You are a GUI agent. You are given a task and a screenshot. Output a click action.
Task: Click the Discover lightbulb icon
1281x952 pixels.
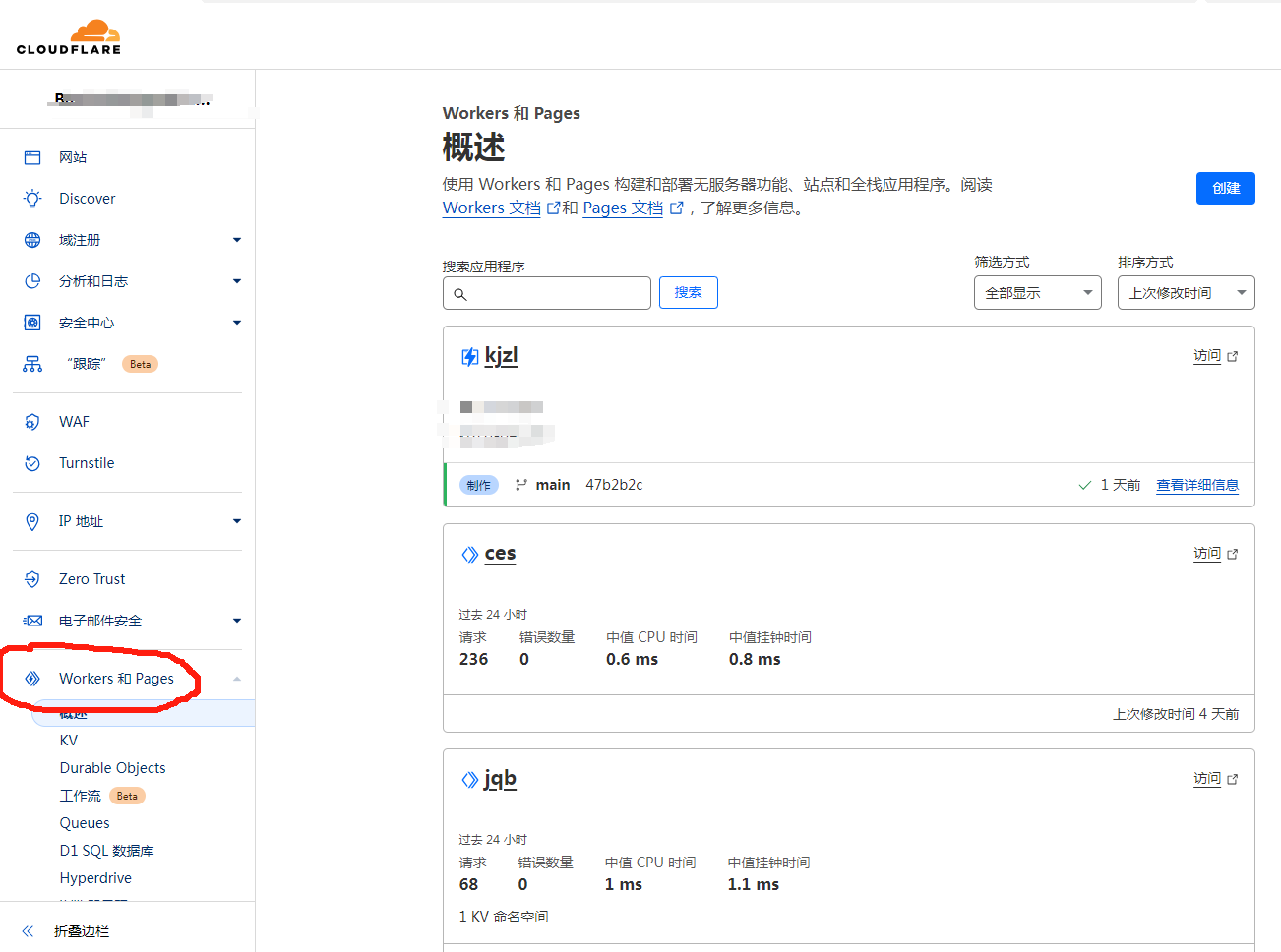[x=32, y=199]
